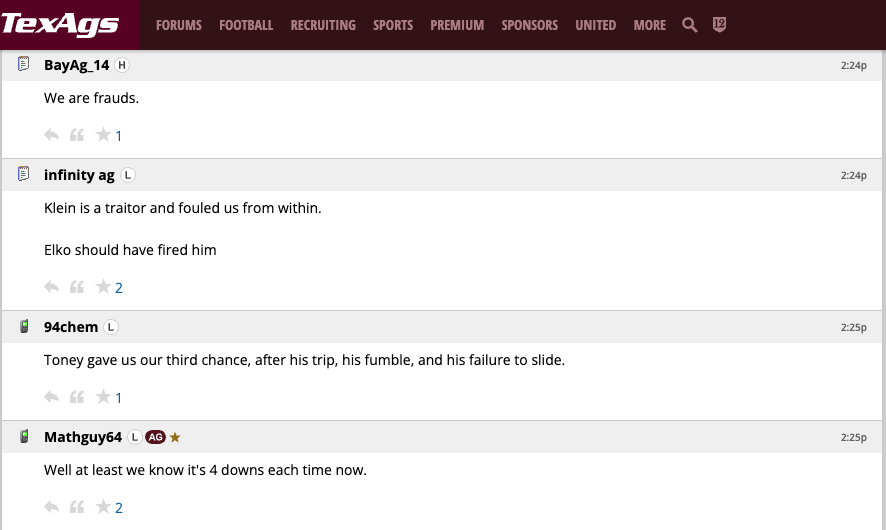Star the BayAg_14 post
The image size is (886, 530).
[103, 135]
